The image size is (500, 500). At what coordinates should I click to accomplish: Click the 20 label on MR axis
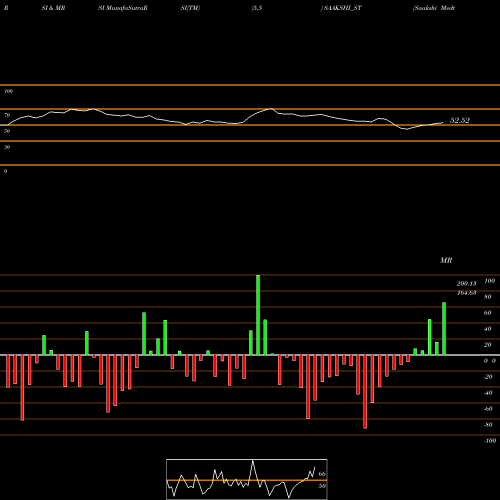(x=488, y=345)
